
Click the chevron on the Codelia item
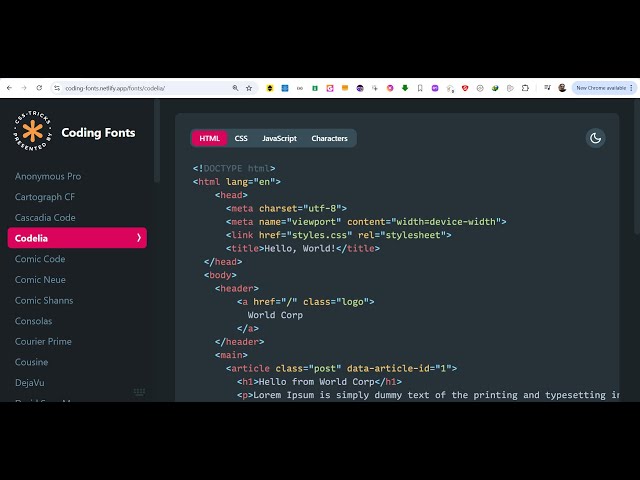point(138,238)
